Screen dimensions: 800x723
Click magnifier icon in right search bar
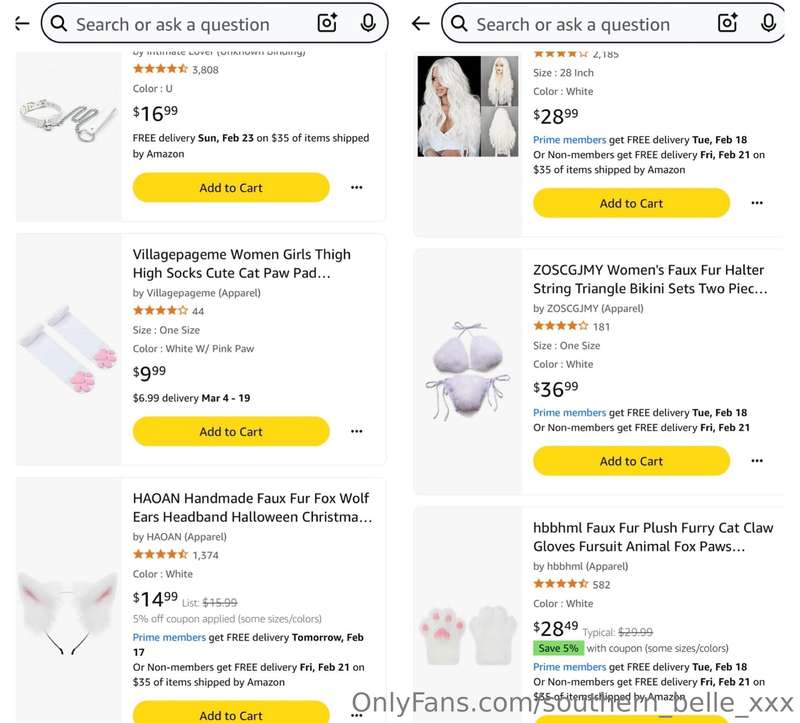click(x=459, y=23)
